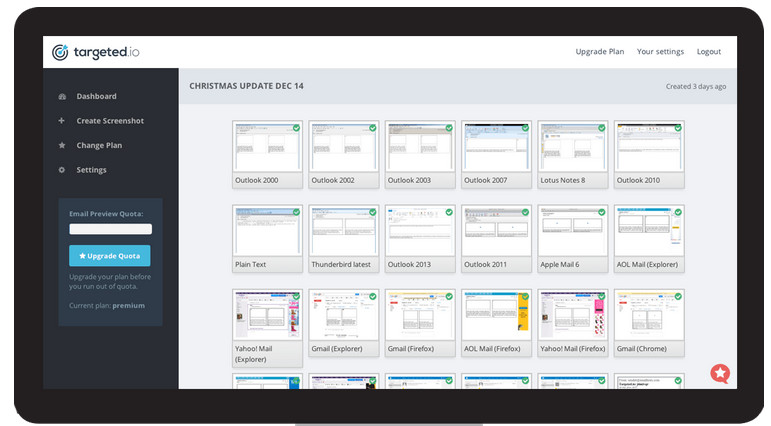
Task: Open the Dashboard sidebar item
Action: pyautogui.click(x=96, y=96)
